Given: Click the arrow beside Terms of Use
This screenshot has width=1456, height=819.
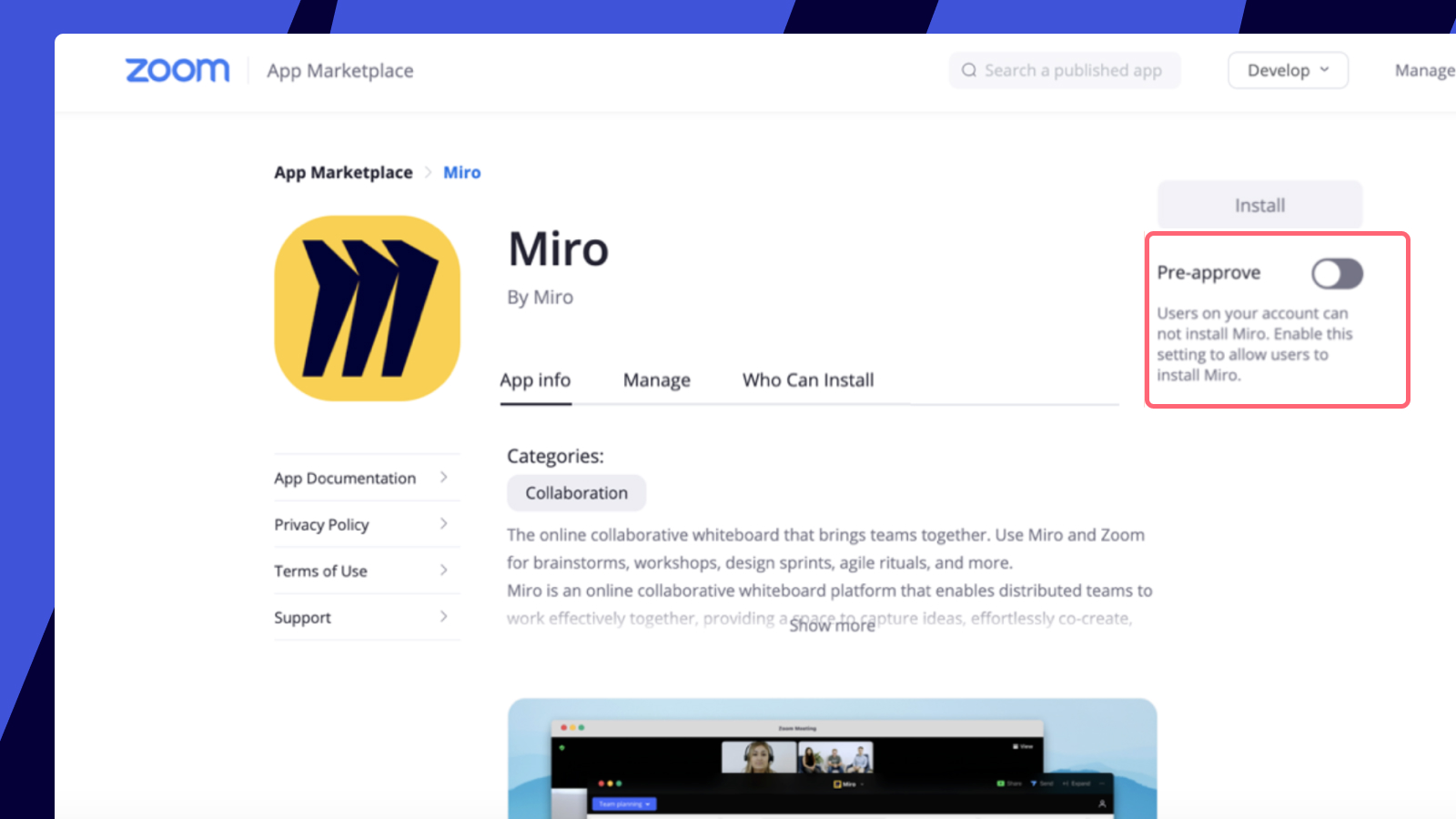Looking at the screenshot, I should click(x=443, y=571).
